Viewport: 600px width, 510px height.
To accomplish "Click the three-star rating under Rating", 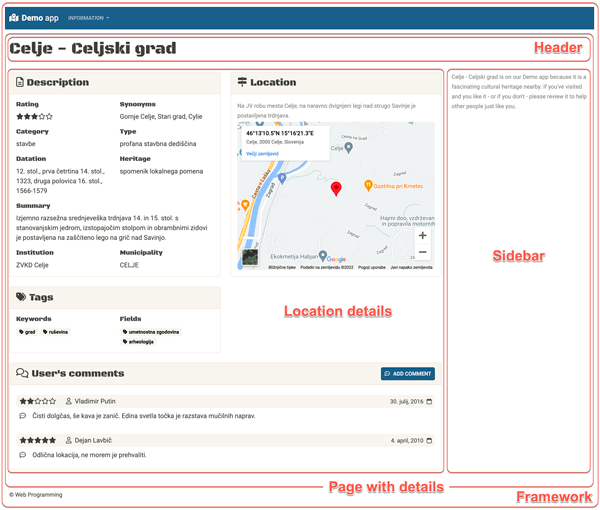I will (34, 117).
